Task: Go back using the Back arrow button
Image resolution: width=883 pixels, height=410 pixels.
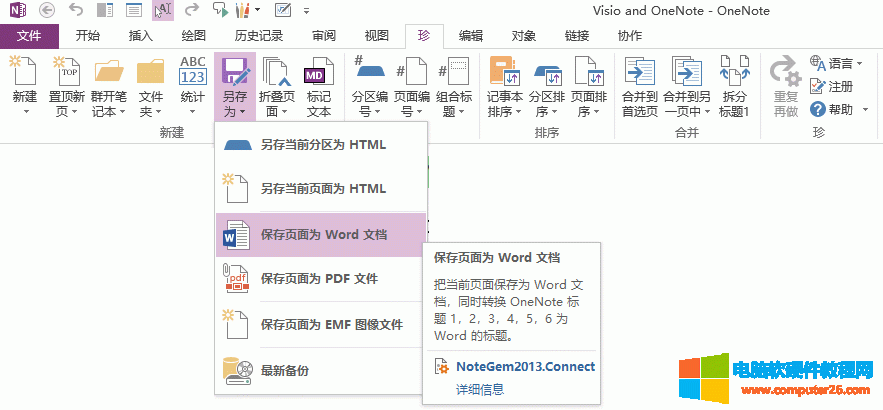Action: click(47, 10)
